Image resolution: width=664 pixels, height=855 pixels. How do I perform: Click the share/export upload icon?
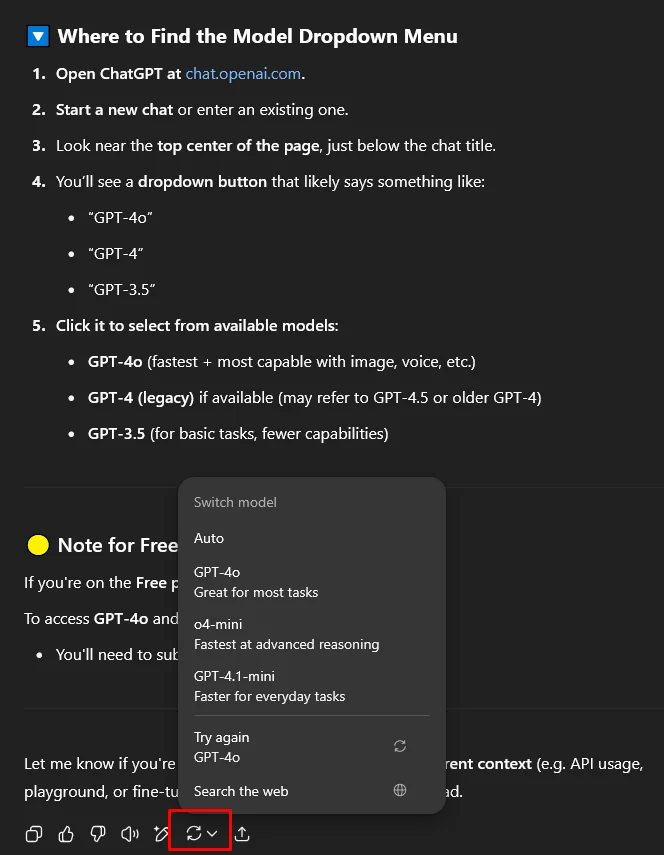point(242,834)
